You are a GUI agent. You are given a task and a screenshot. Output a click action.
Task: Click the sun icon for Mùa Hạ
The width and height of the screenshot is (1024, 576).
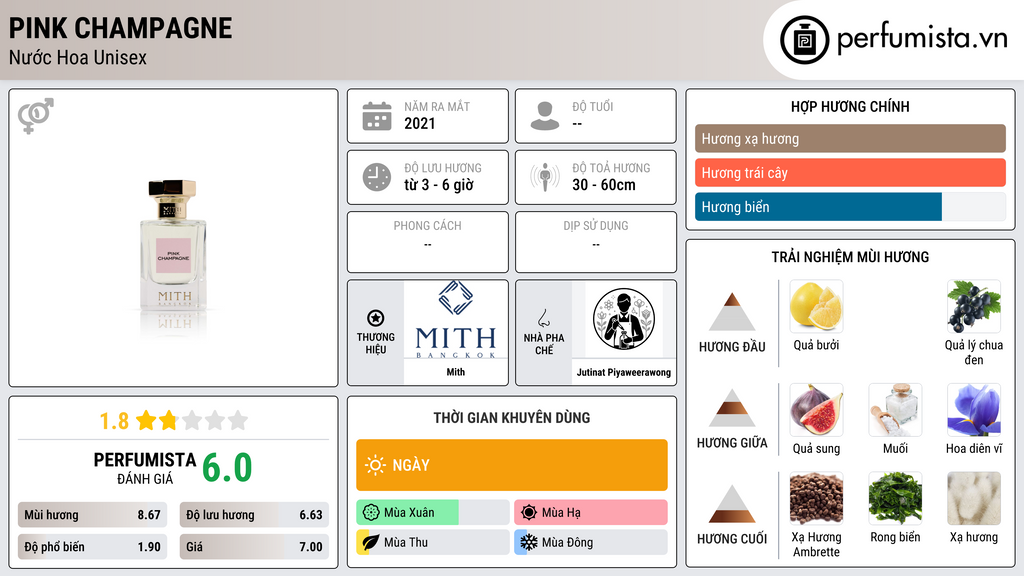tap(529, 513)
